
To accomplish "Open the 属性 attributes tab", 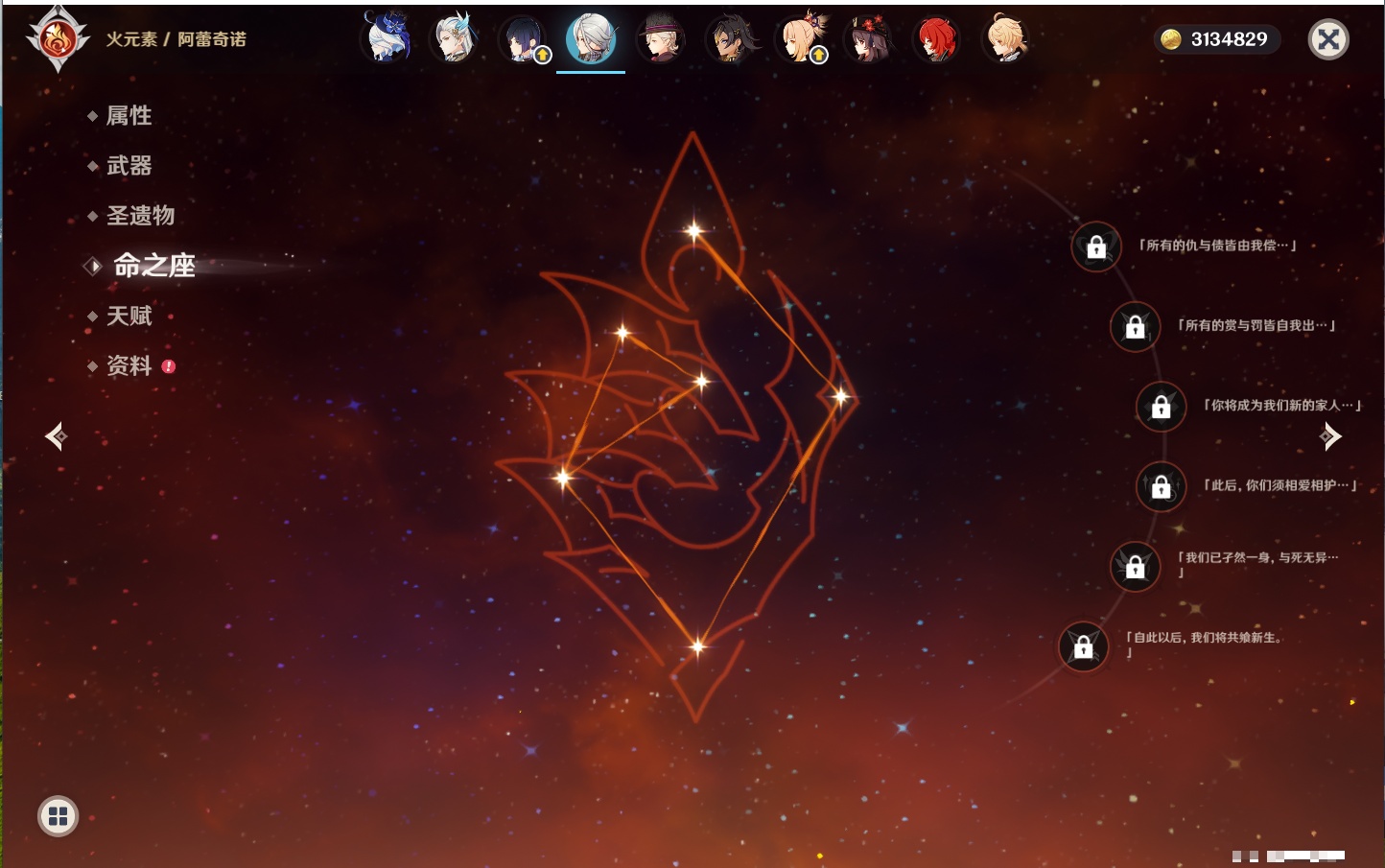I will (129, 116).
